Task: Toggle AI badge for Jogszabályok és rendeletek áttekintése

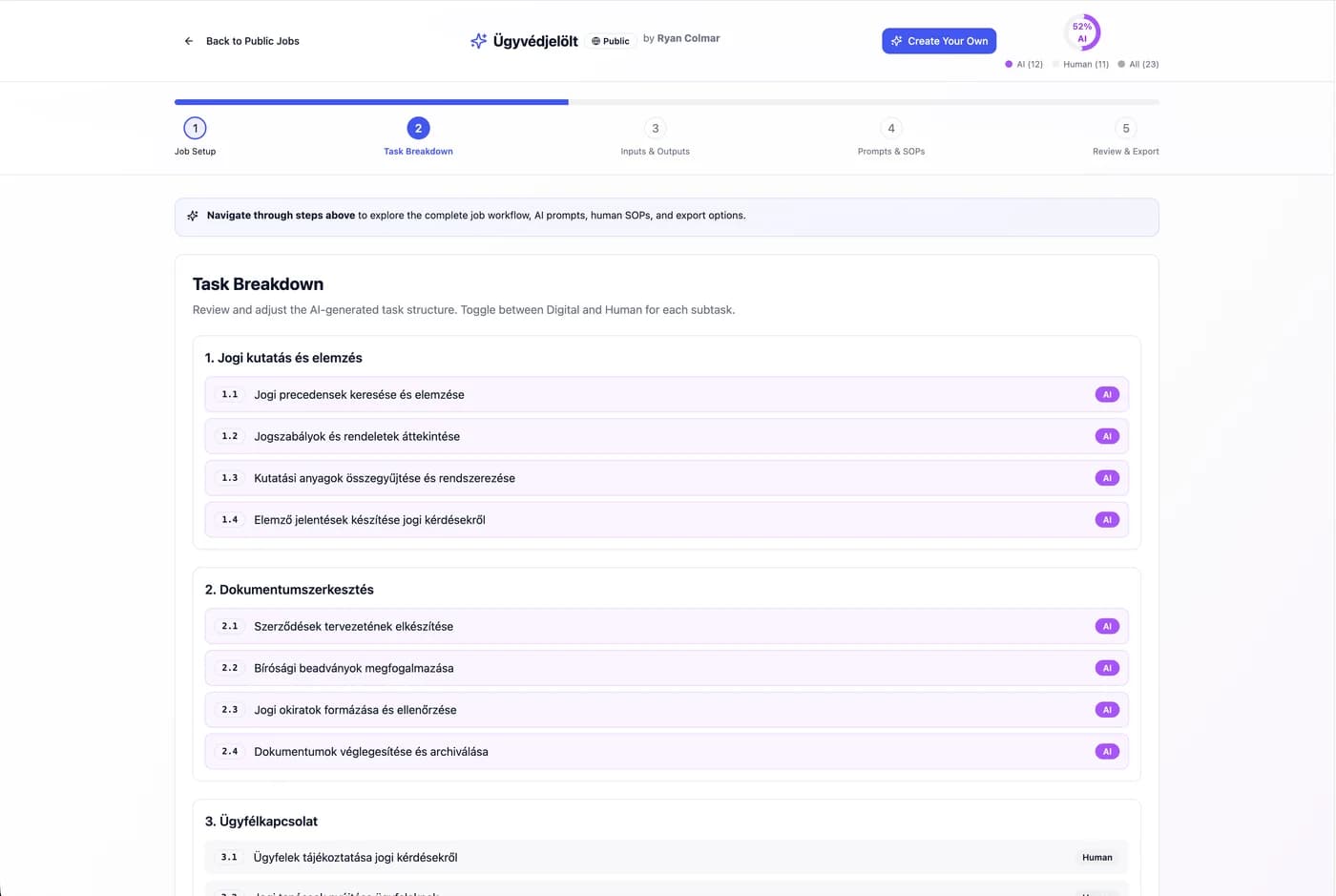Action: click(1107, 436)
